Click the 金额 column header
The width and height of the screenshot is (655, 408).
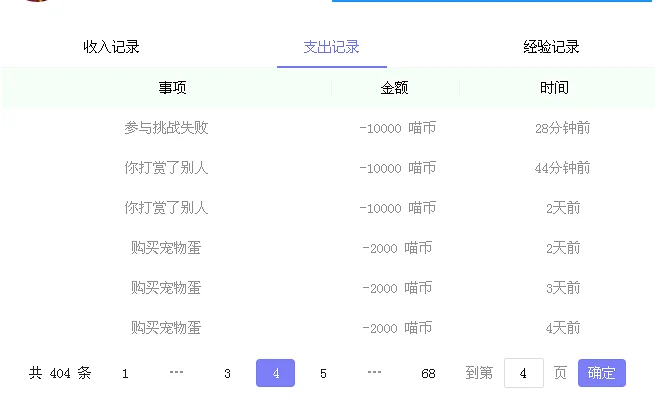pos(394,88)
